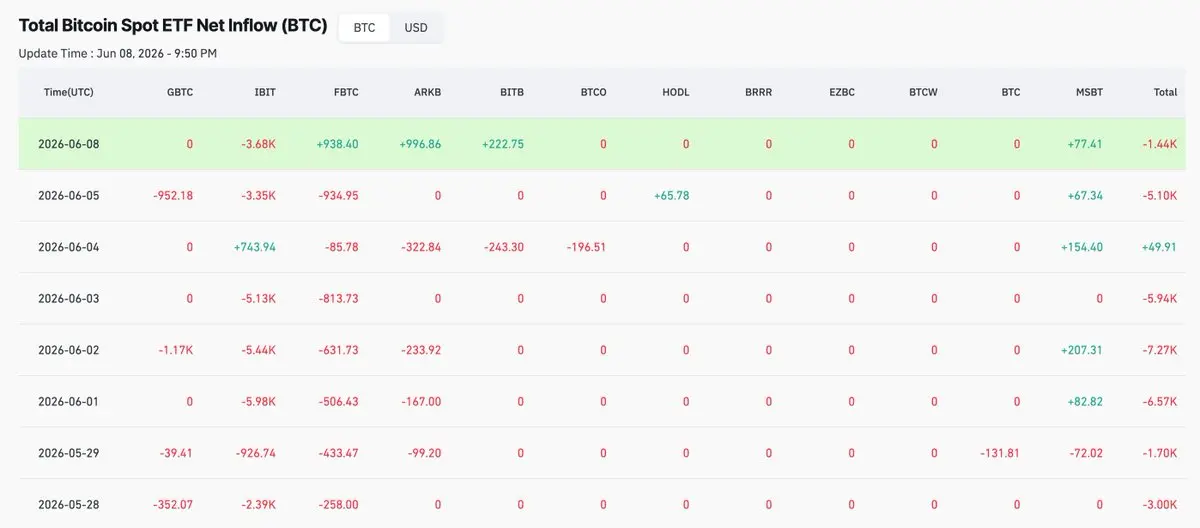Click the Total column header
1200x528 pixels.
click(x=1165, y=92)
